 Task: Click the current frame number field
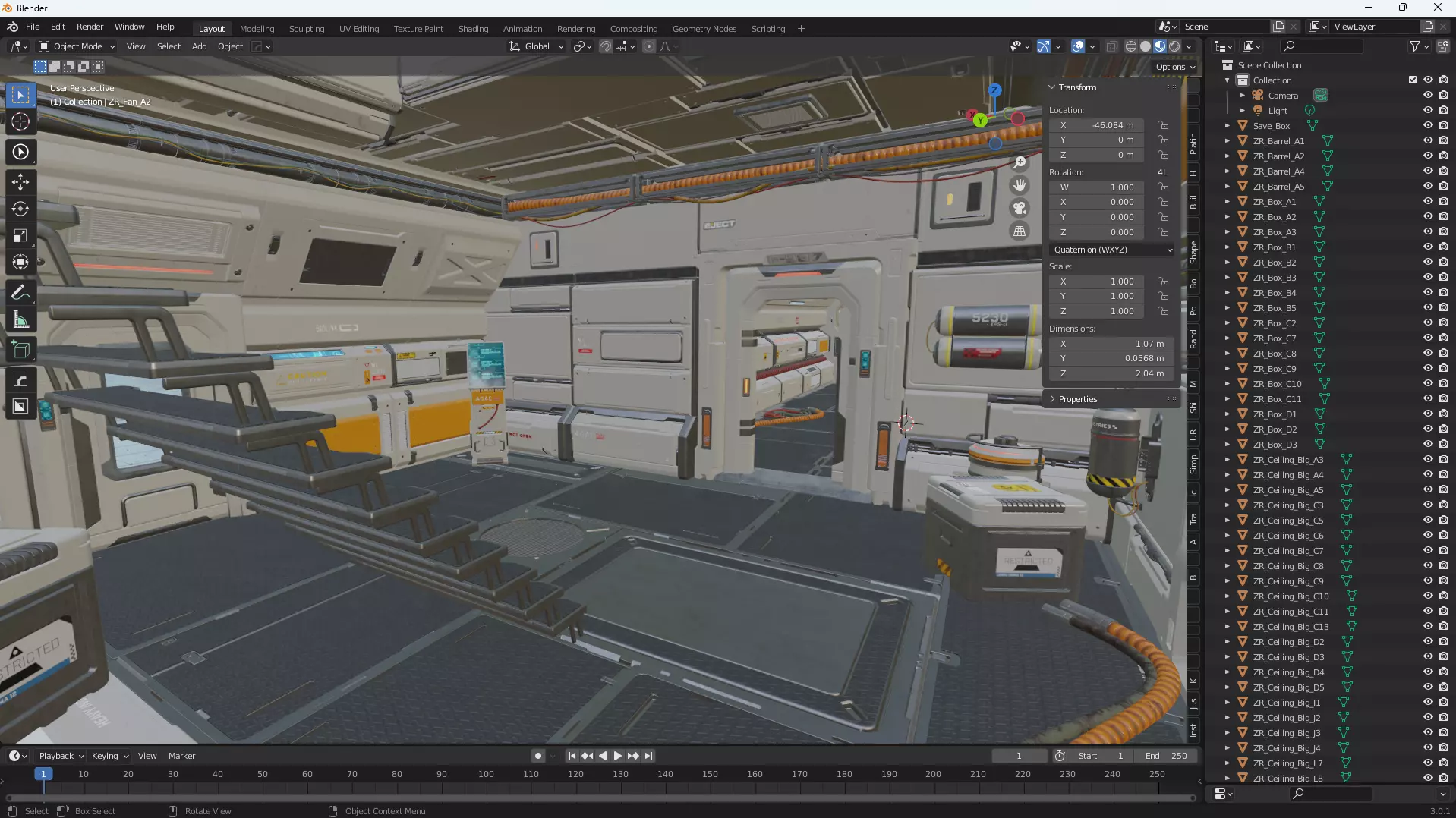click(x=1019, y=756)
